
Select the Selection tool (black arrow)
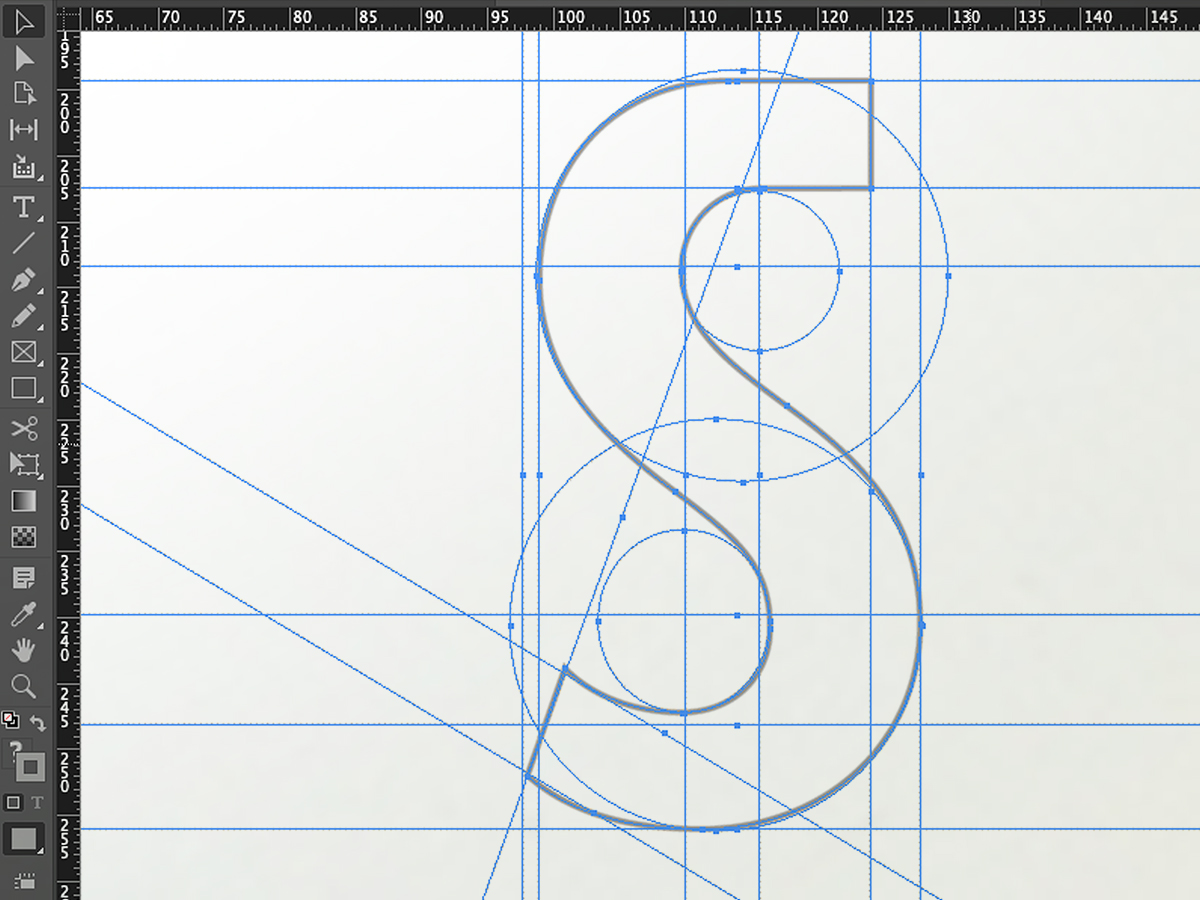coord(24,21)
